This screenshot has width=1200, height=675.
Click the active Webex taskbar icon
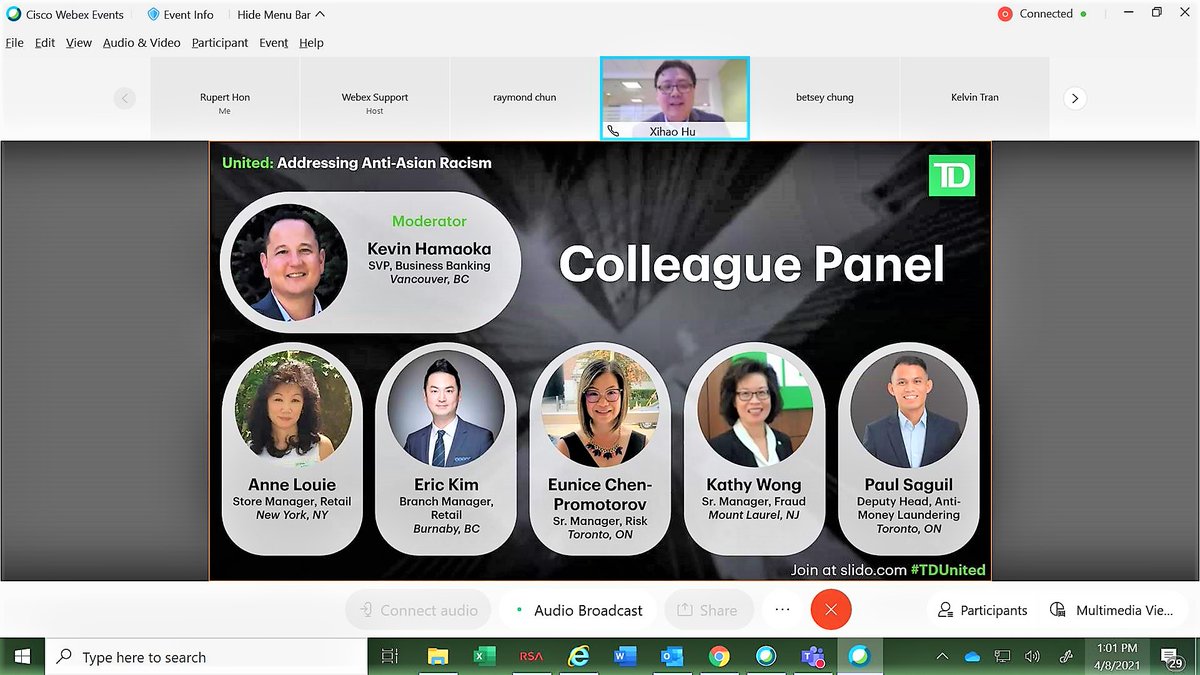click(860, 657)
